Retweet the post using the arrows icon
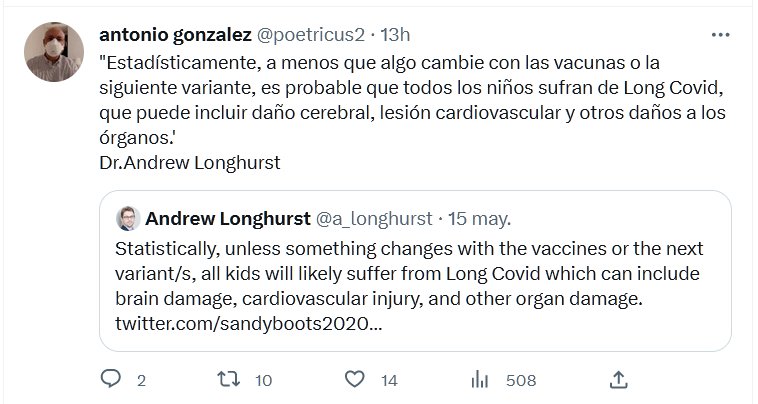Image resolution: width=758 pixels, height=404 pixels. click(228, 380)
